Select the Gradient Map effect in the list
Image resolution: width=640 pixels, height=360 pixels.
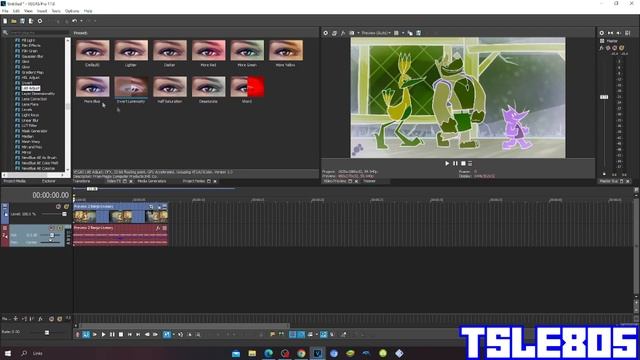(x=32, y=72)
